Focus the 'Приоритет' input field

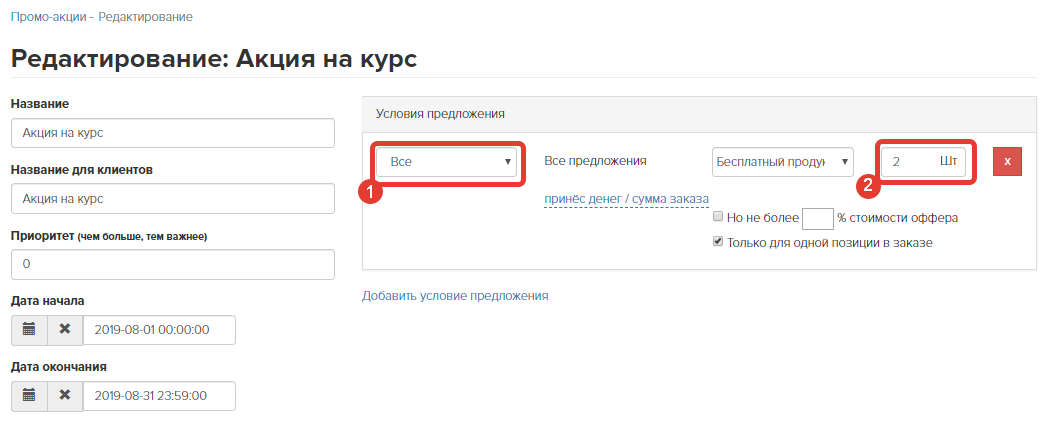pyautogui.click(x=173, y=264)
